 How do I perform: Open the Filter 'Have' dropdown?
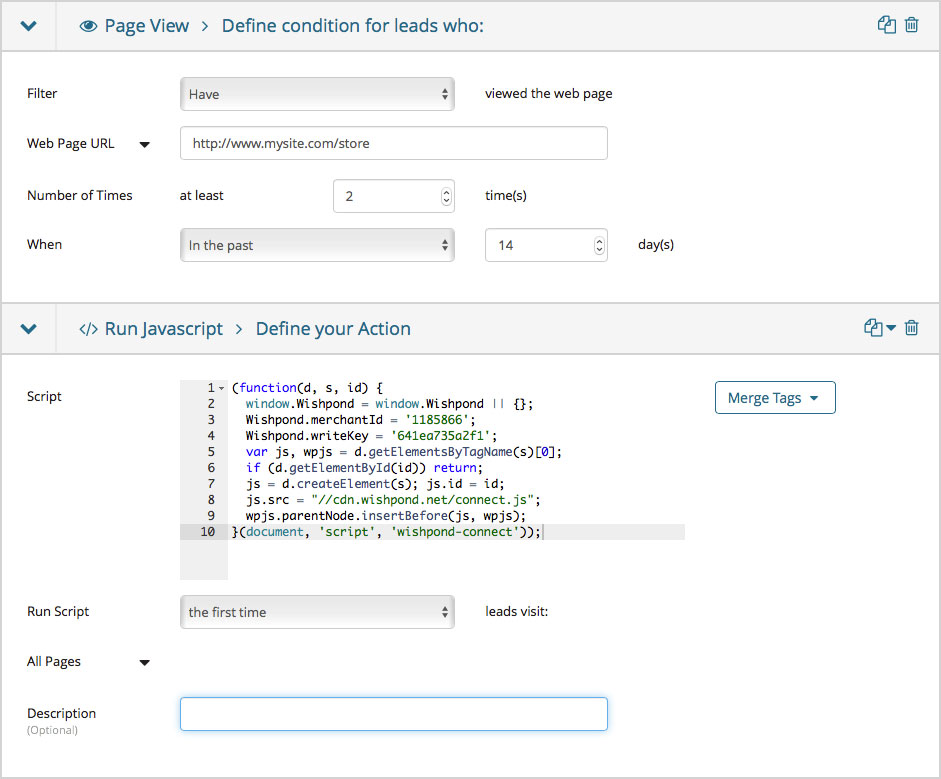[317, 94]
